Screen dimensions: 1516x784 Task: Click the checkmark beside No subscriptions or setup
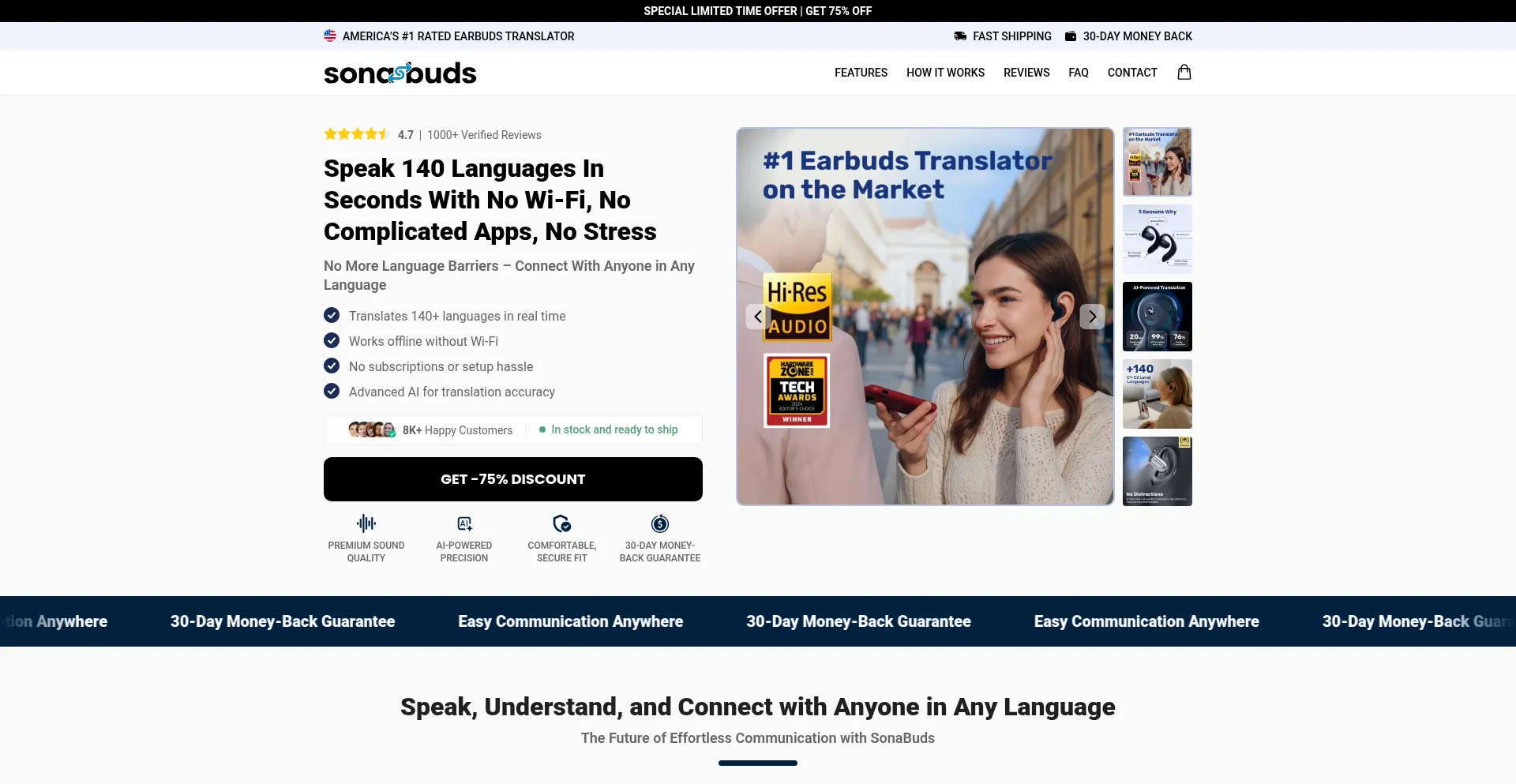(x=332, y=366)
